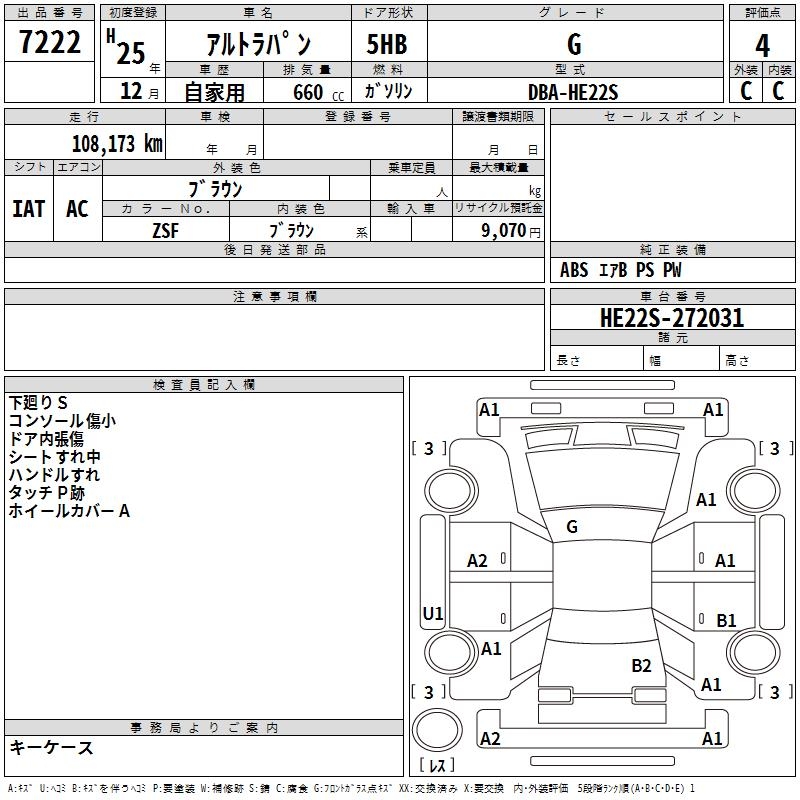Select the recycle deposit 9,070 field
Image resolution: width=800 pixels, height=800 pixels.
point(498,230)
